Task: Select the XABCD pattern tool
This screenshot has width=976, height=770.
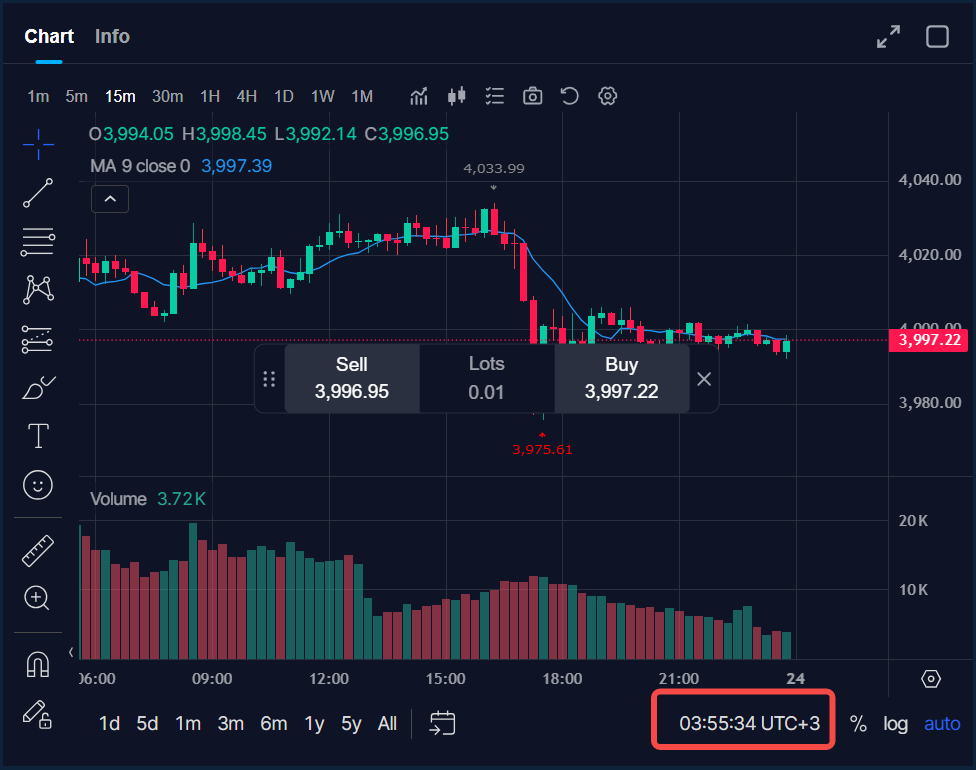Action: [x=38, y=289]
